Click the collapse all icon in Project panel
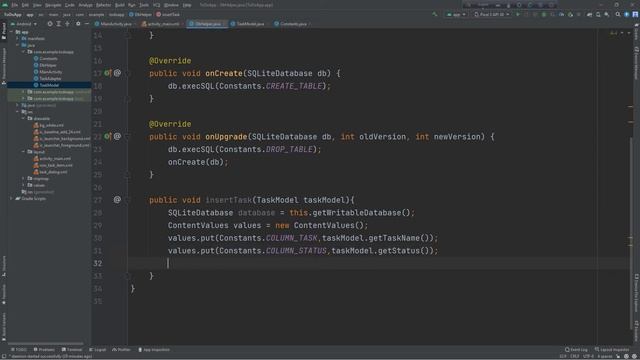 click(67, 24)
